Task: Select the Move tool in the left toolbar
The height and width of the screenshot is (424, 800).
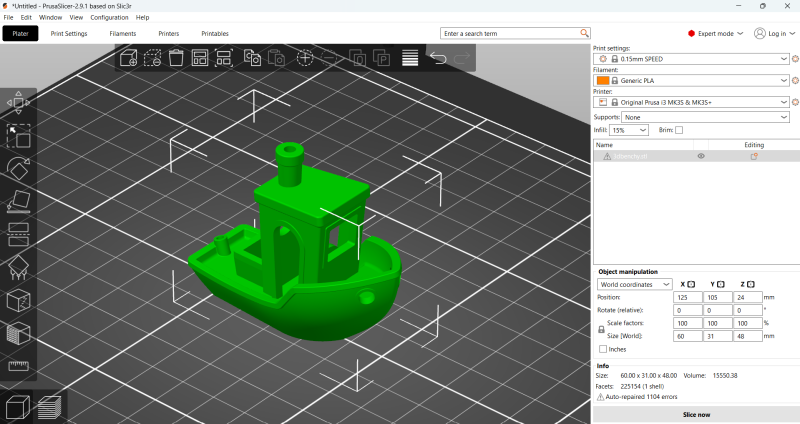Action: 18,103
